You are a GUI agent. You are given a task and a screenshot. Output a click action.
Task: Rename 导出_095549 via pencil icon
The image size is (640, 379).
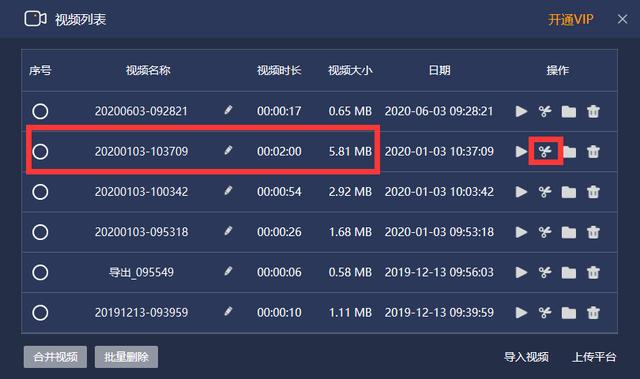point(228,270)
